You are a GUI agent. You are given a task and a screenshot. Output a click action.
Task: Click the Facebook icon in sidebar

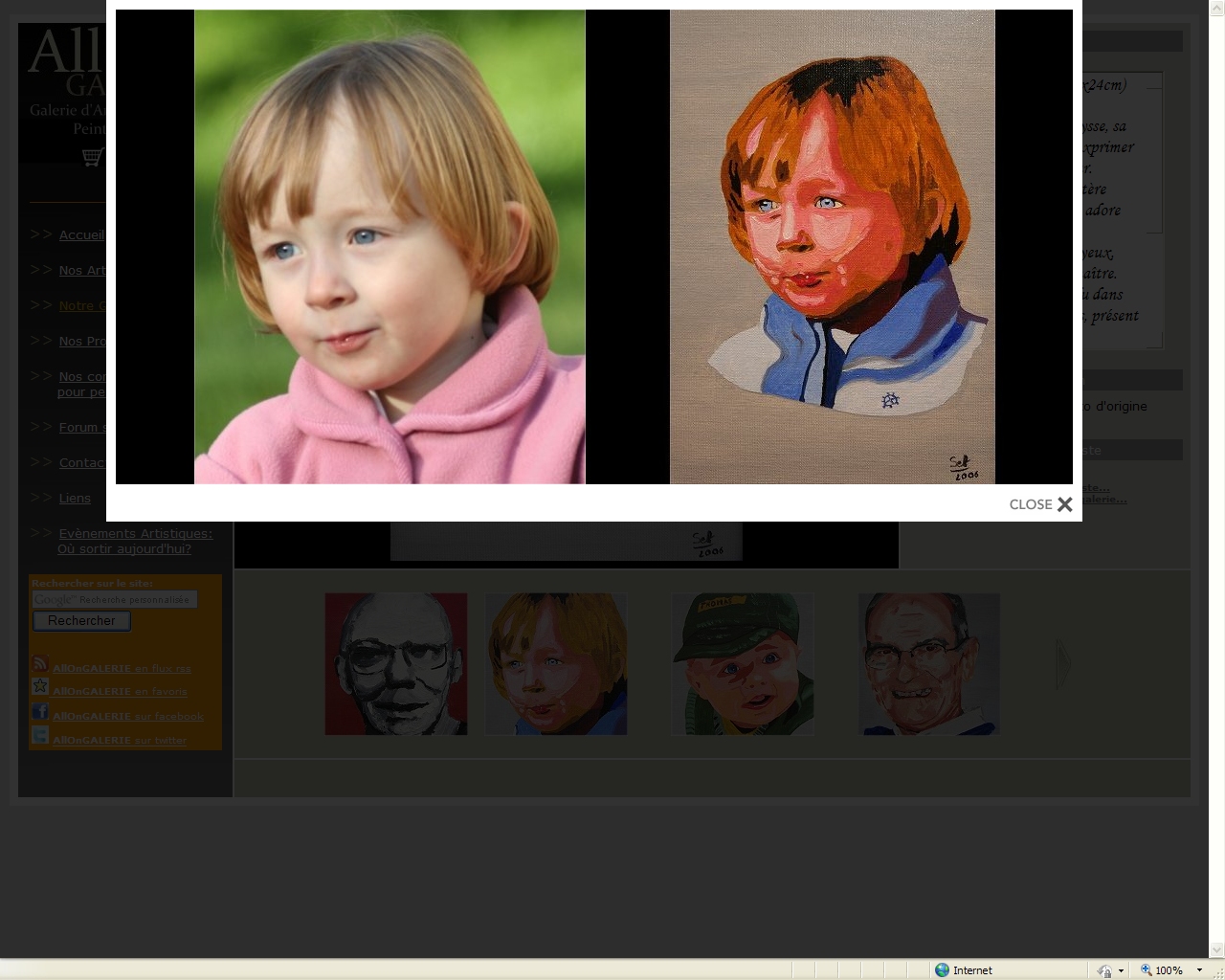click(x=40, y=711)
